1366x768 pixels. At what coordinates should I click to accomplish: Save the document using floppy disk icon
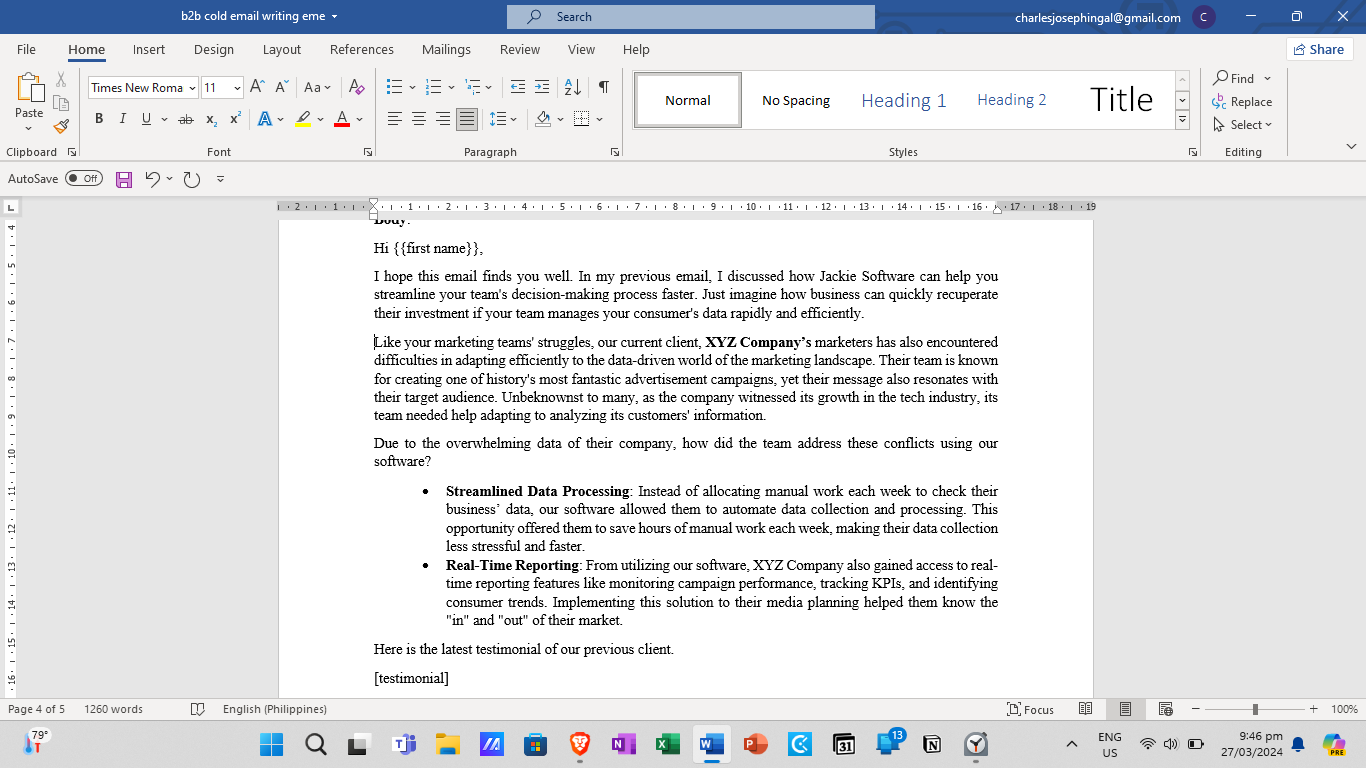[x=124, y=179]
